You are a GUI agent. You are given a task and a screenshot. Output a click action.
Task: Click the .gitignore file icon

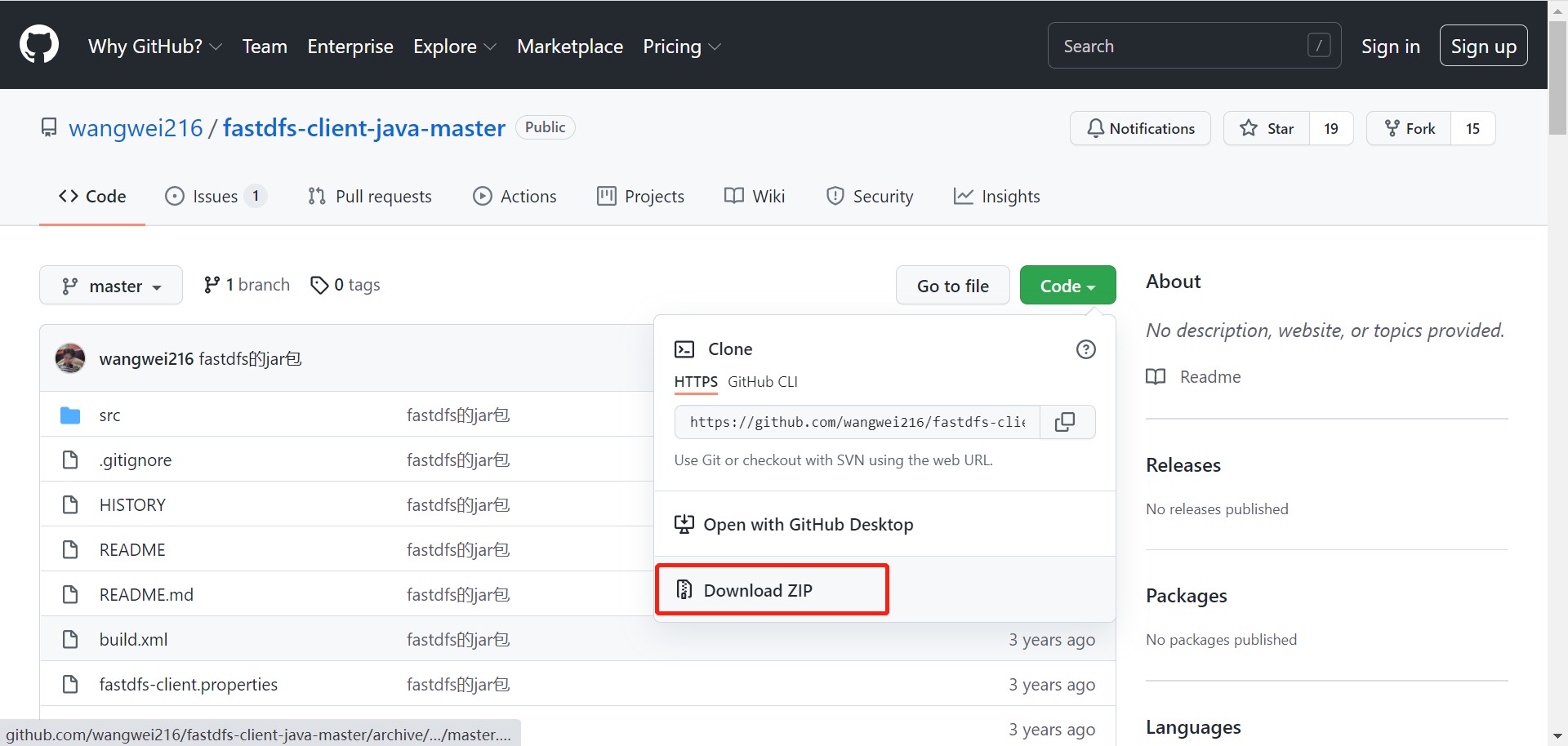tap(70, 460)
